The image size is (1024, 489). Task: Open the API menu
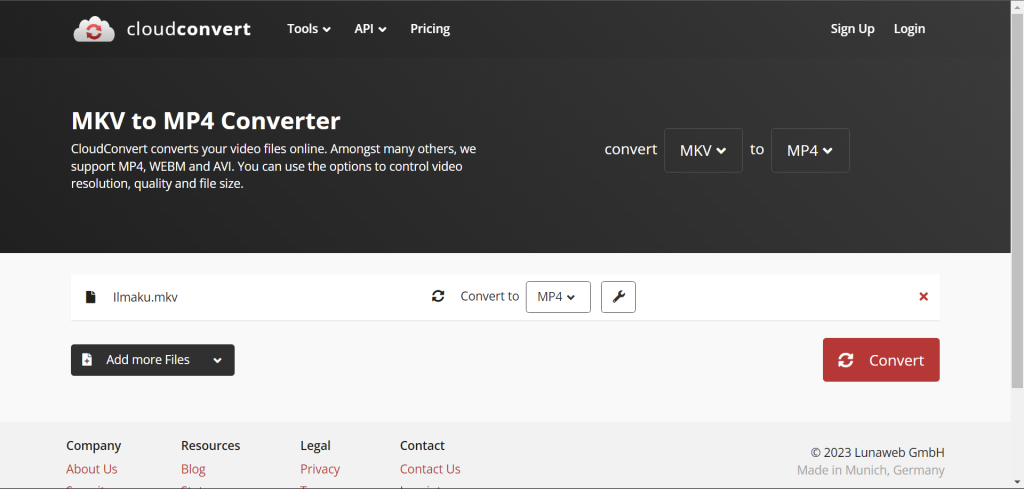coord(370,29)
